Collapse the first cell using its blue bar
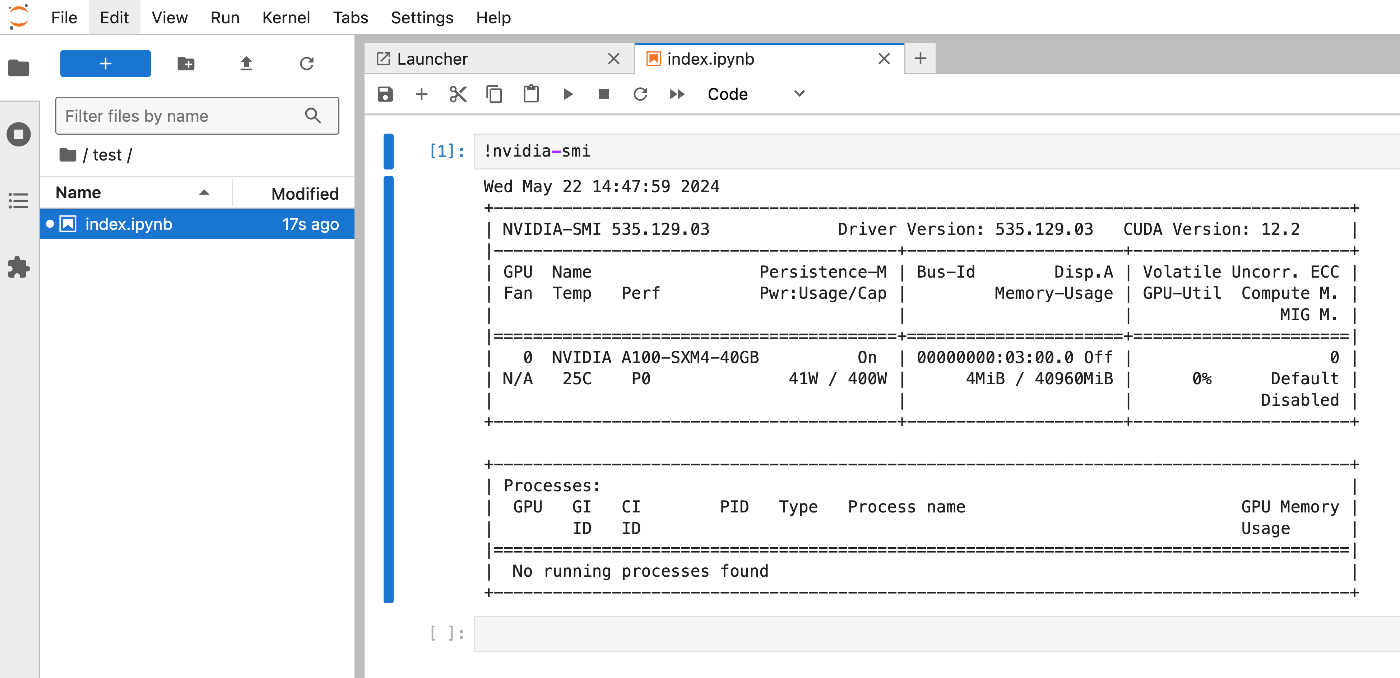Image resolution: width=1400 pixels, height=678 pixels. [x=389, y=152]
